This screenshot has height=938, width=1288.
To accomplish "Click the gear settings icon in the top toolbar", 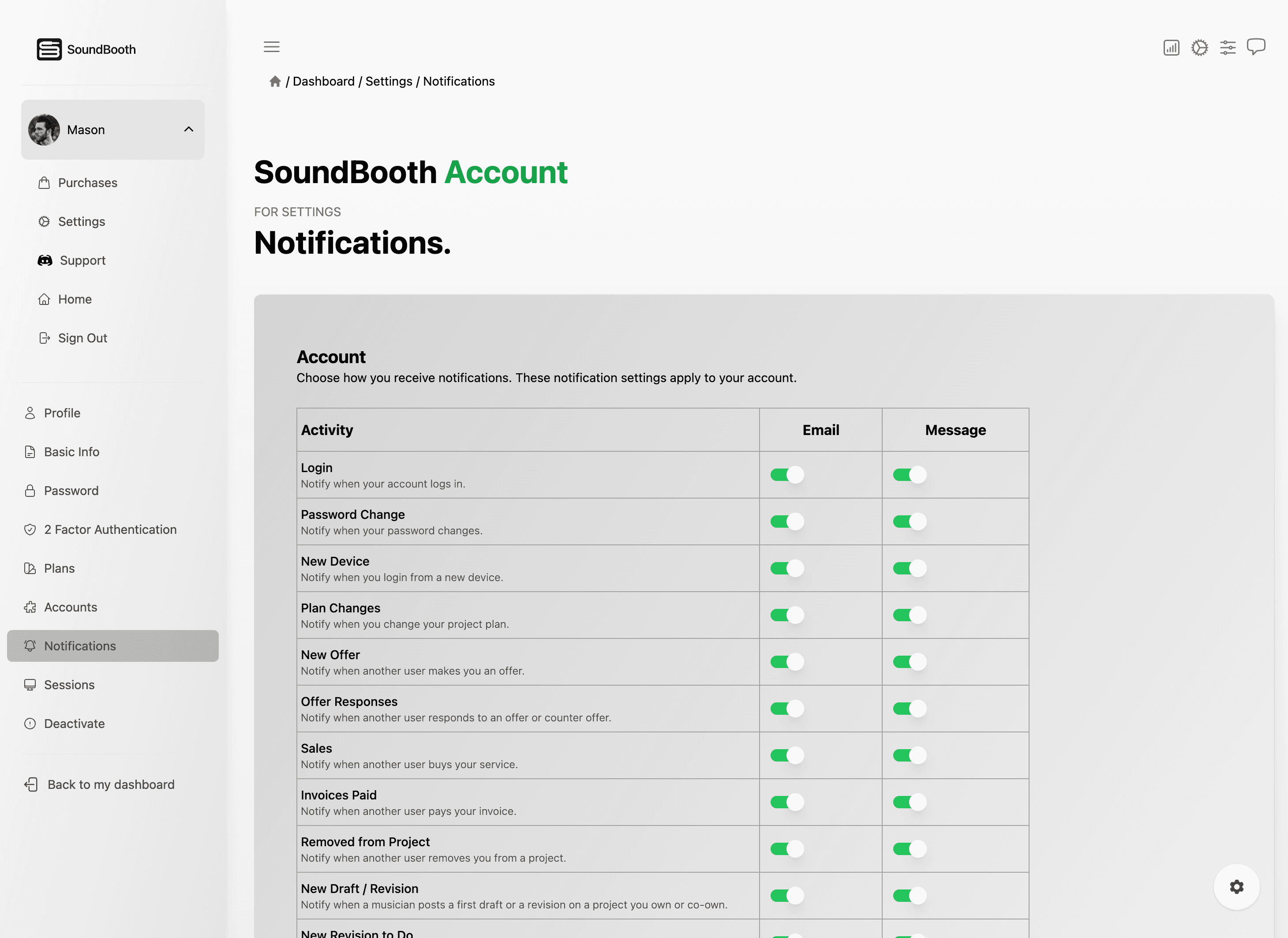I will (1199, 48).
